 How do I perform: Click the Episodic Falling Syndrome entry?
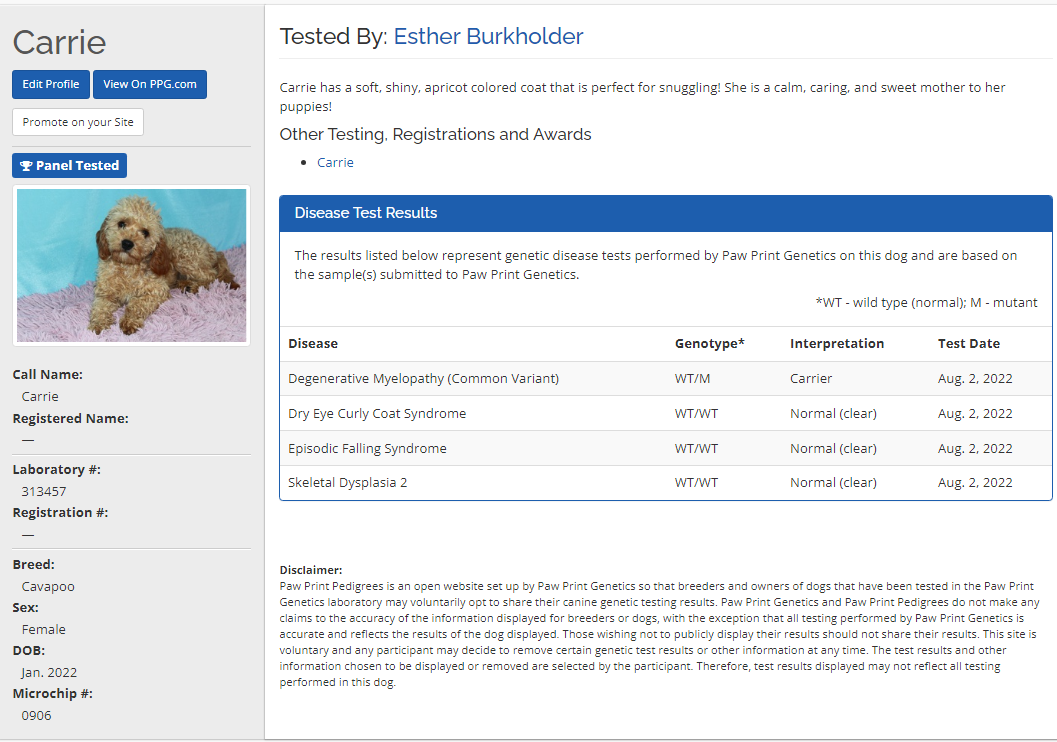pos(367,449)
